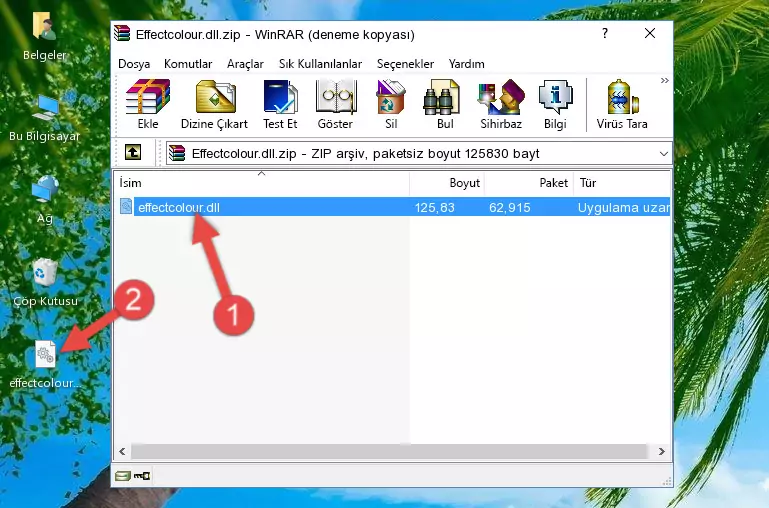Click the horizontal scrollbar left arrow
This screenshot has height=508, width=769.
(x=123, y=451)
